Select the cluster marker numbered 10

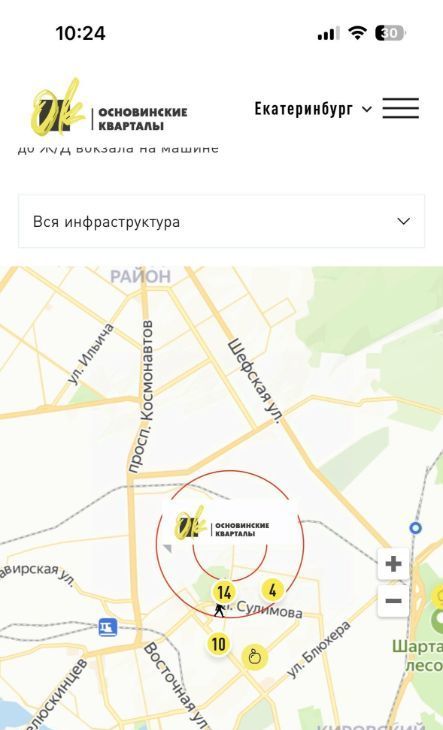pyautogui.click(x=219, y=644)
